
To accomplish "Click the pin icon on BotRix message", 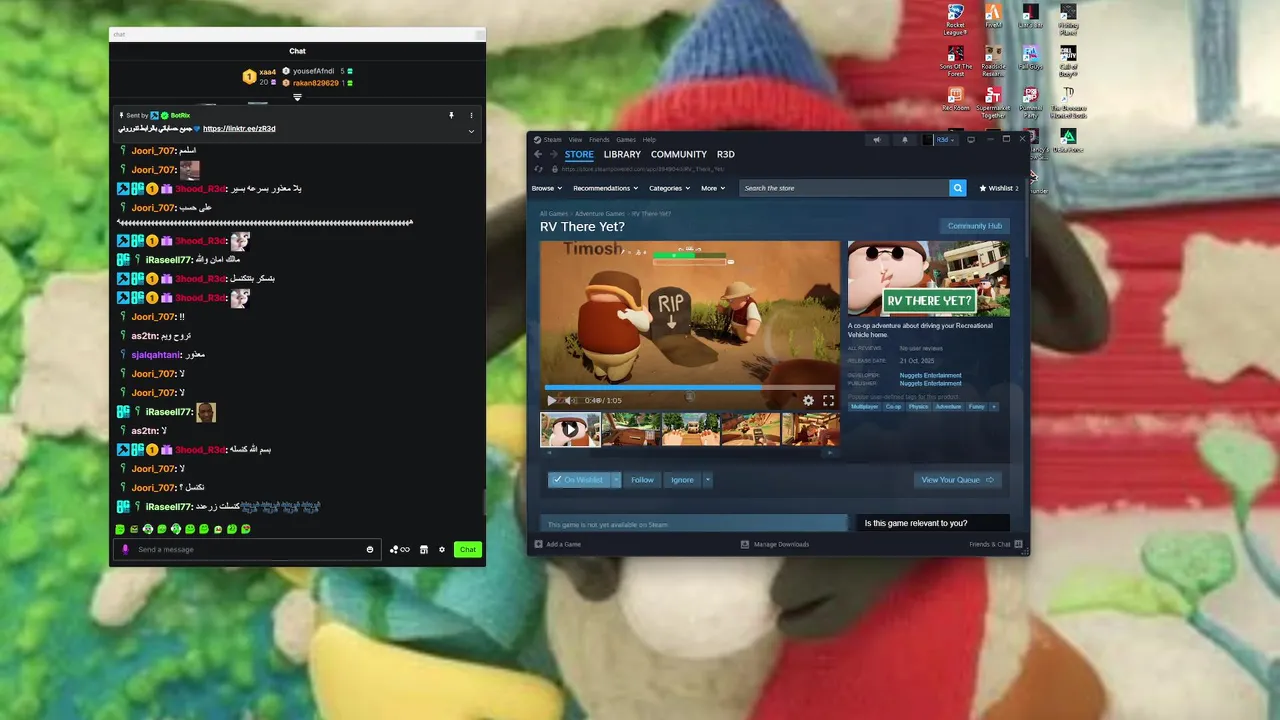I will 451,115.
